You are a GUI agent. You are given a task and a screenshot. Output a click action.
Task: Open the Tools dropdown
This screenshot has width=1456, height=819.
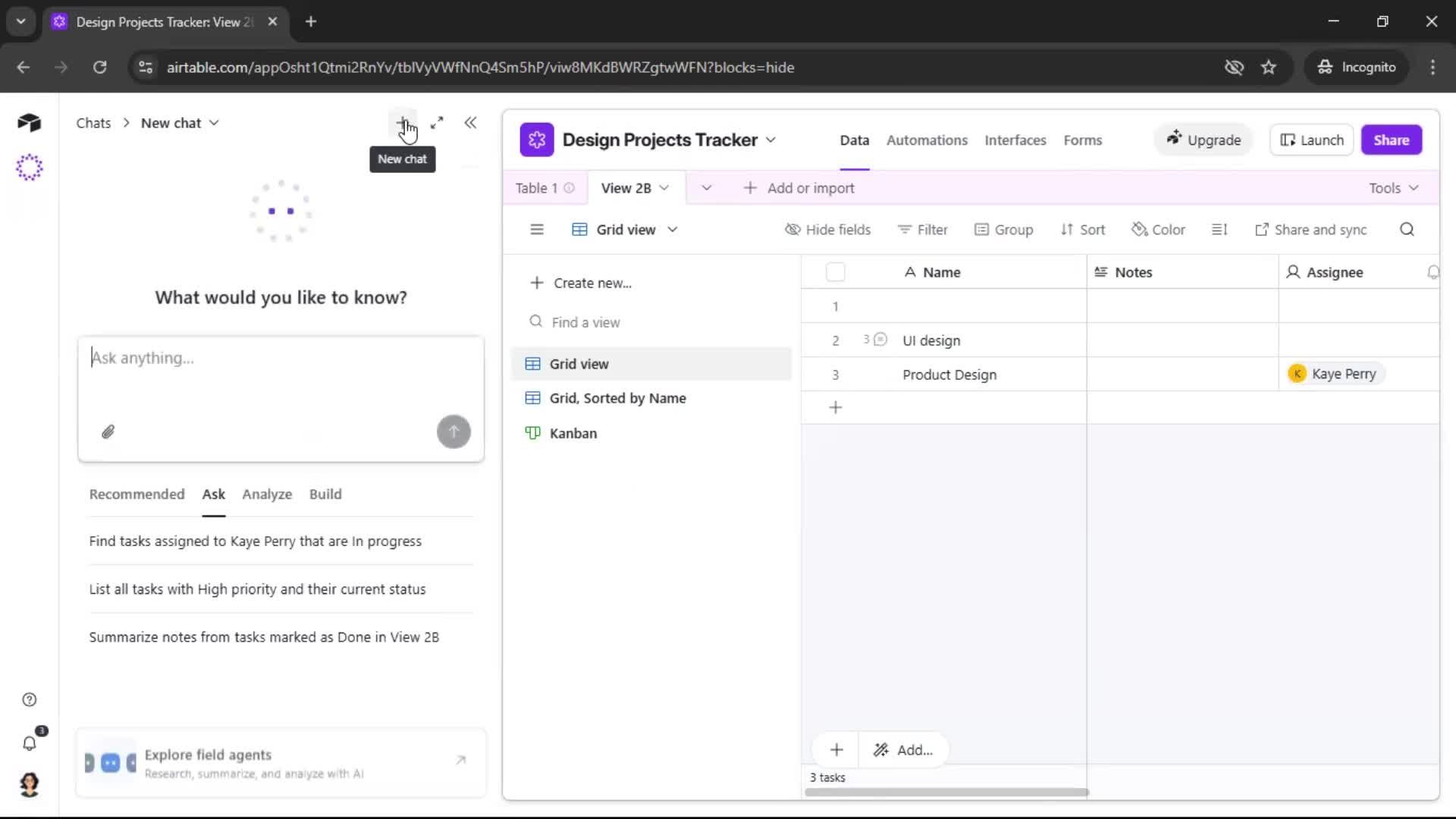click(1394, 188)
